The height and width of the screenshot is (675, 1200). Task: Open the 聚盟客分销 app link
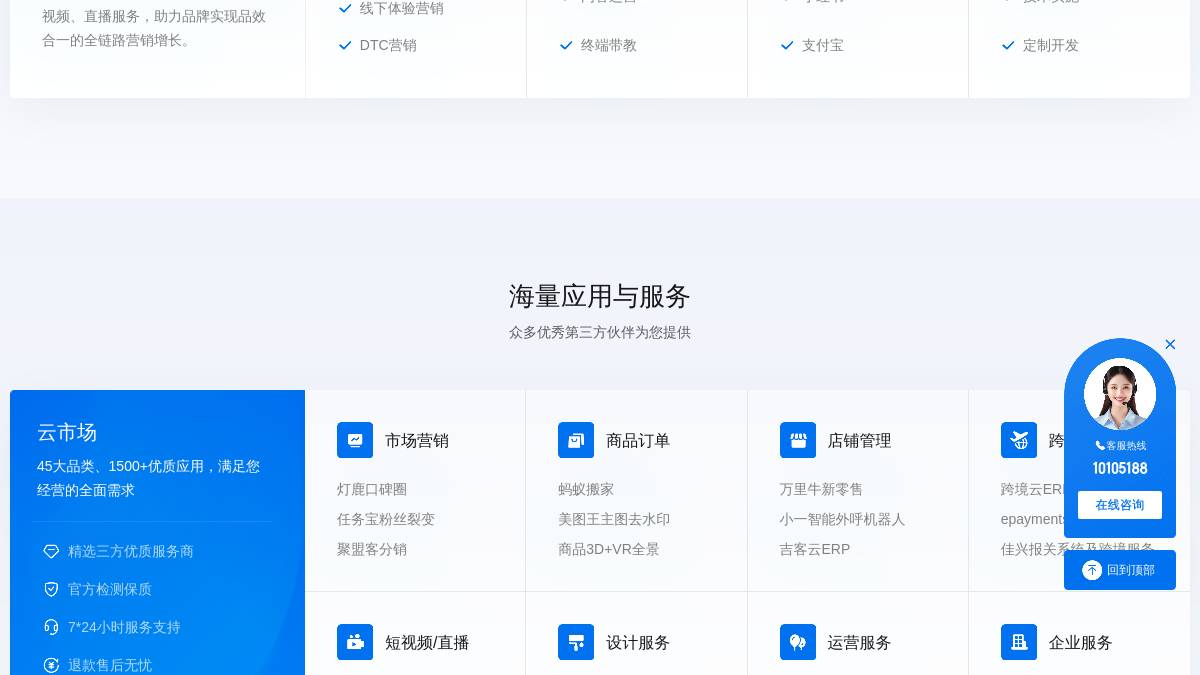pyautogui.click(x=372, y=549)
